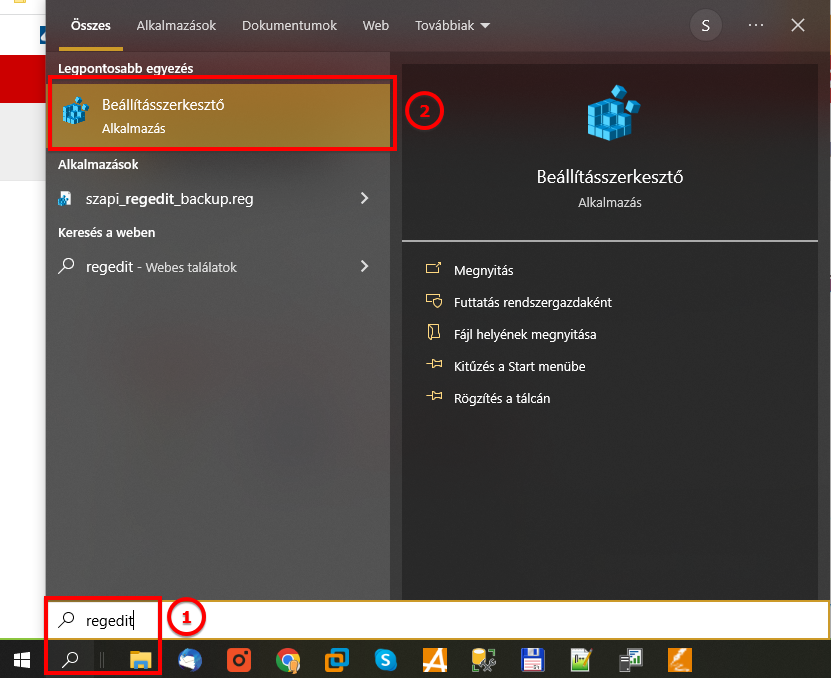Switch to the Alkalmazások tab

pyautogui.click(x=176, y=25)
